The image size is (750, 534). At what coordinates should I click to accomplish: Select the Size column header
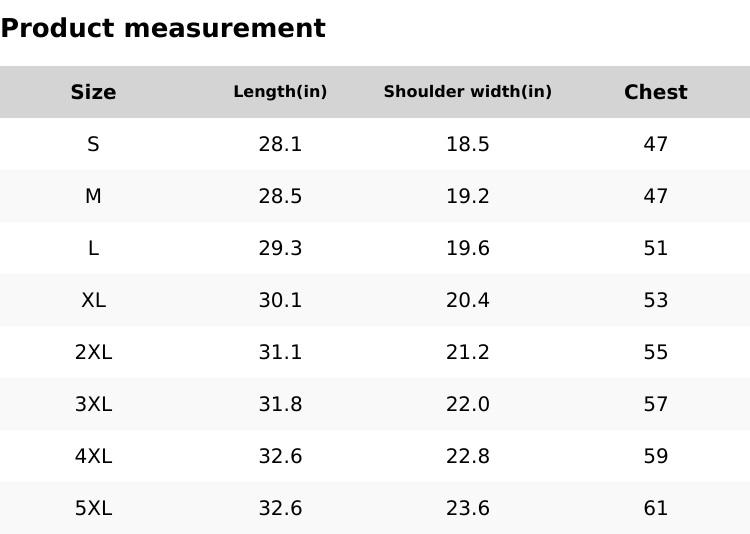click(93, 92)
